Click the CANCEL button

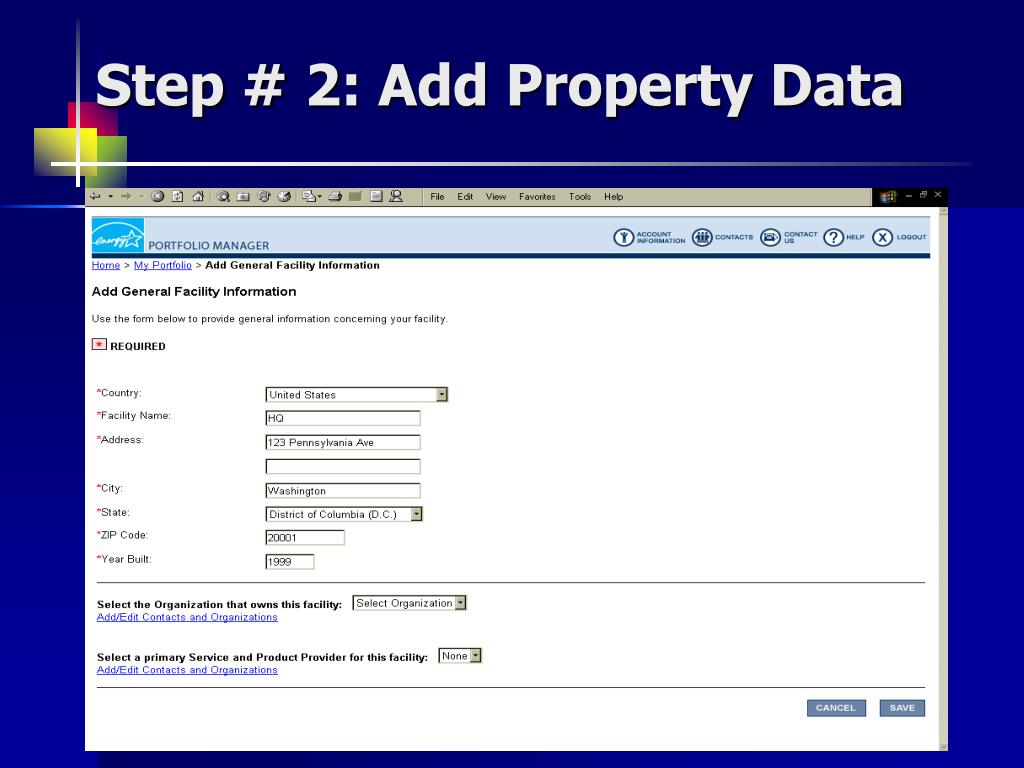pyautogui.click(x=836, y=708)
